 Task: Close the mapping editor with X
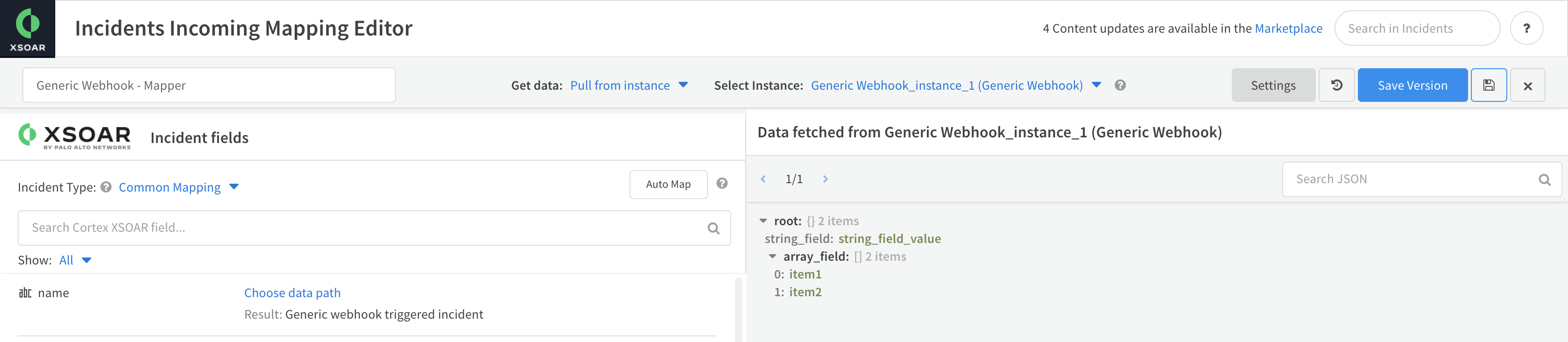(1527, 86)
